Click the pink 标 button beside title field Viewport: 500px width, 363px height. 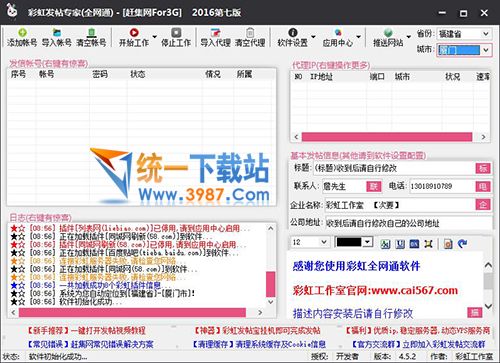click(x=483, y=168)
